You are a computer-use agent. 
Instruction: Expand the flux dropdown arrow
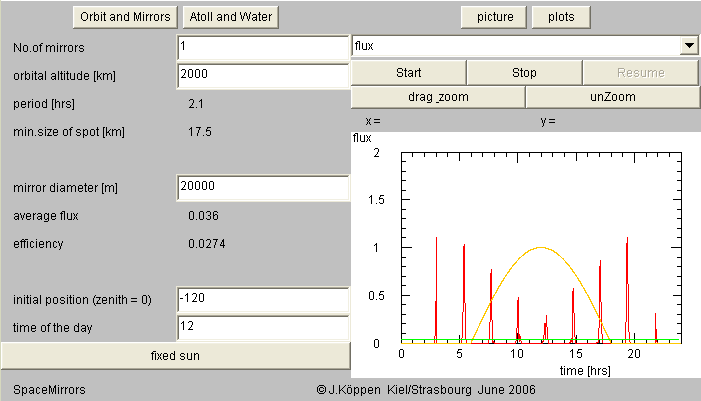(688, 46)
